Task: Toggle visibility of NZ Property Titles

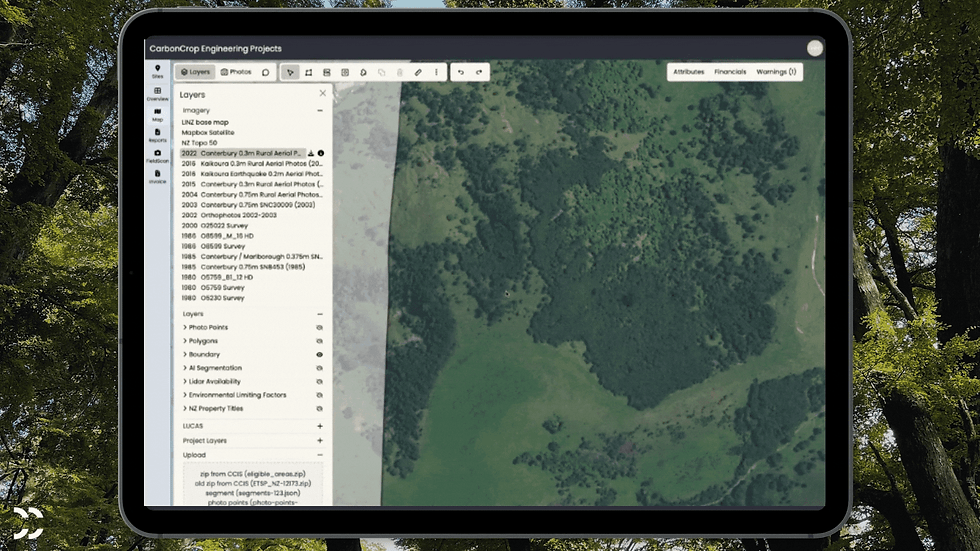Action: [319, 409]
